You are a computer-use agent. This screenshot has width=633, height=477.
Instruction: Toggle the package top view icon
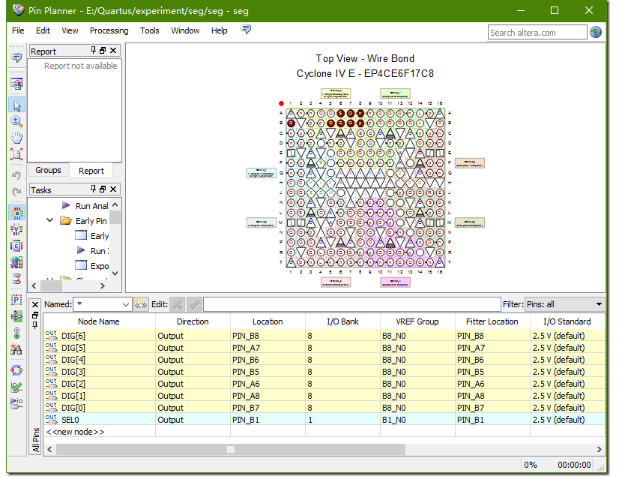17,212
